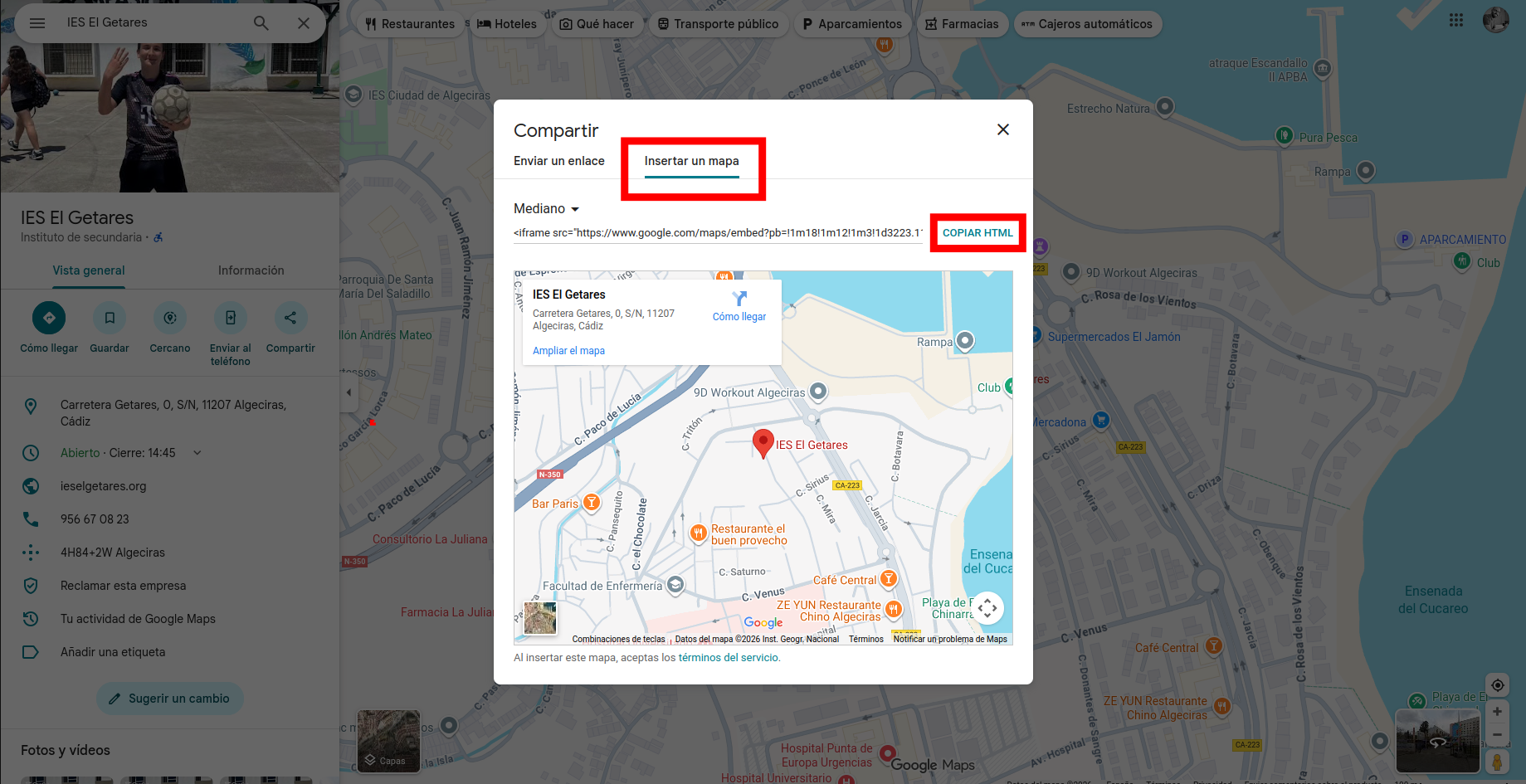Click the iframe embed code field

click(x=718, y=233)
